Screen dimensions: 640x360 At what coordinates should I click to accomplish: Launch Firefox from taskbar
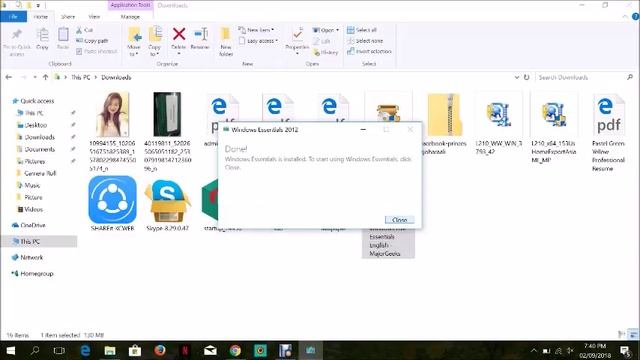(x=160, y=350)
